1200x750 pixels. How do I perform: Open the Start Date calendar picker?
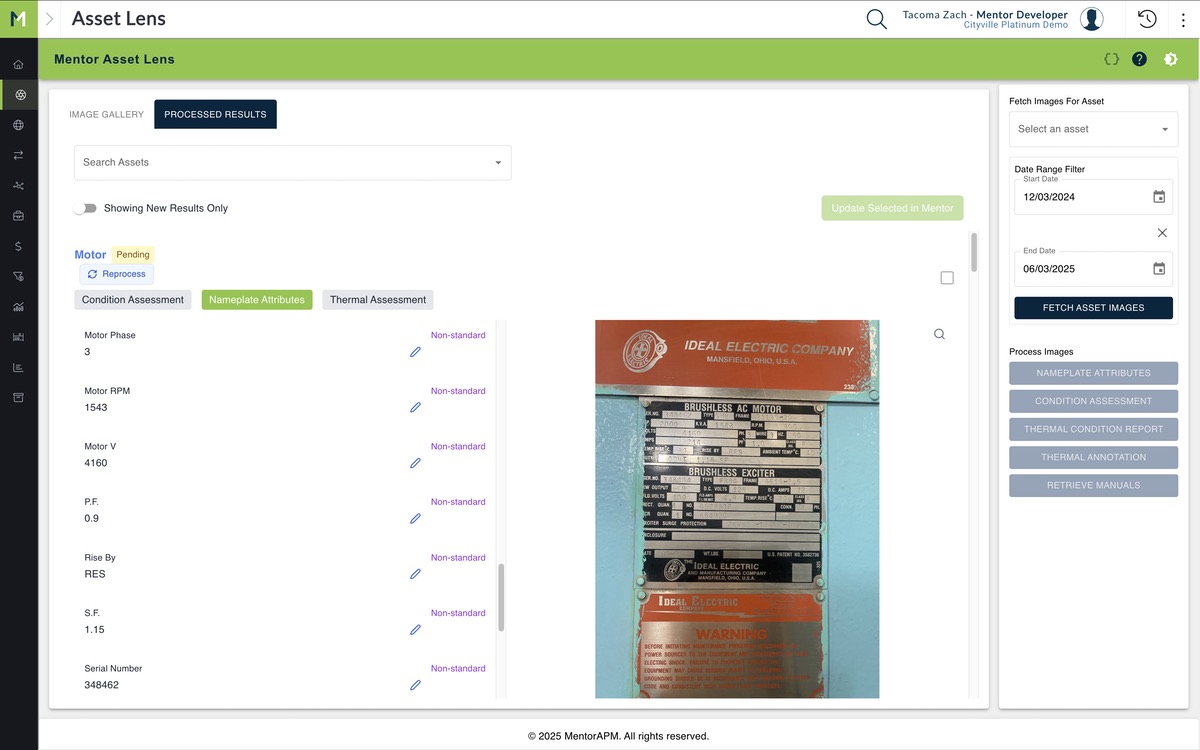coord(1159,197)
